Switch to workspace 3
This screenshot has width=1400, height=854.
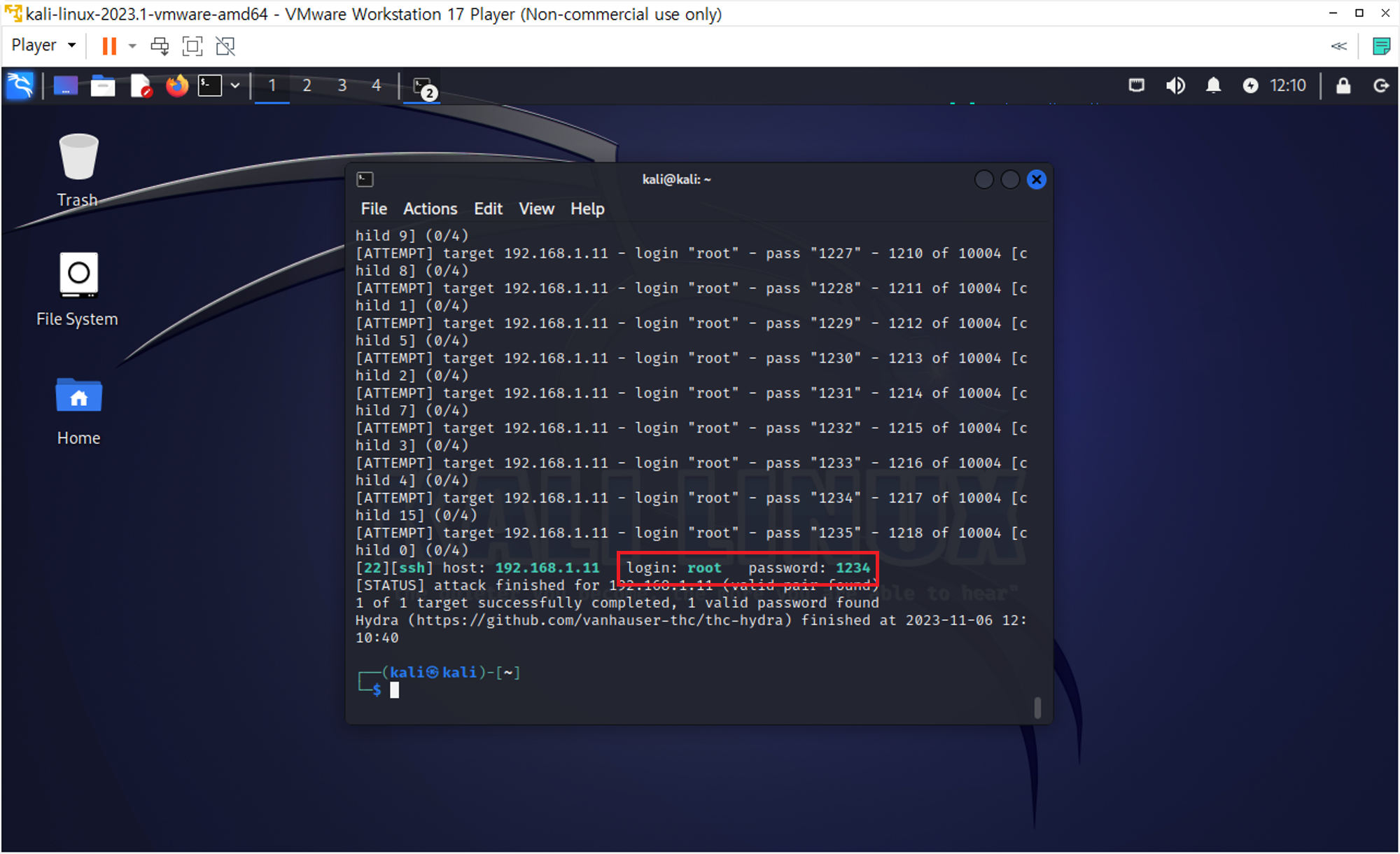[x=342, y=85]
